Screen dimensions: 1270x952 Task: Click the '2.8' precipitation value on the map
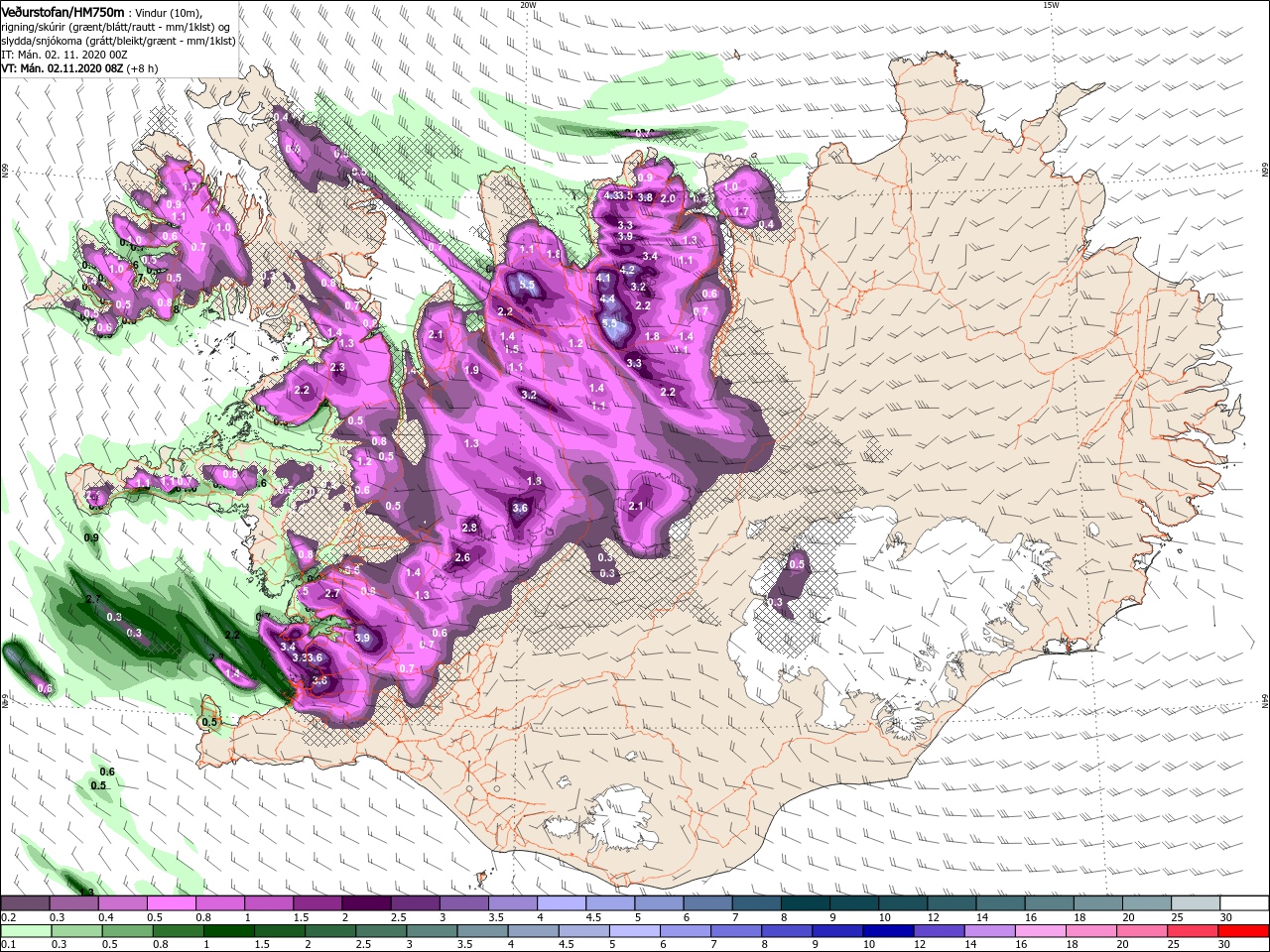(x=470, y=527)
